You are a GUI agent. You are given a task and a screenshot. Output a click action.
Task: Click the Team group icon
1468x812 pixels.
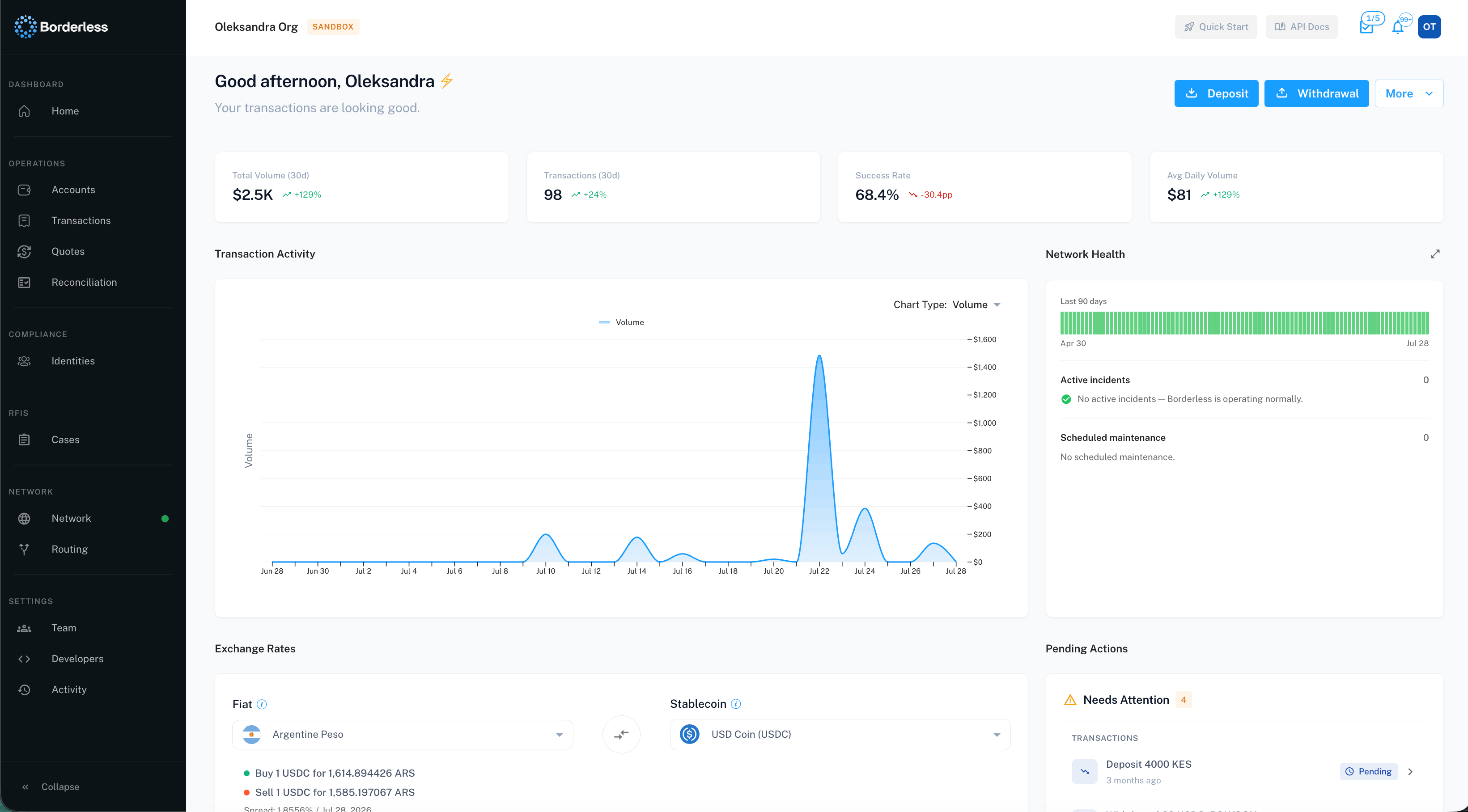24,627
